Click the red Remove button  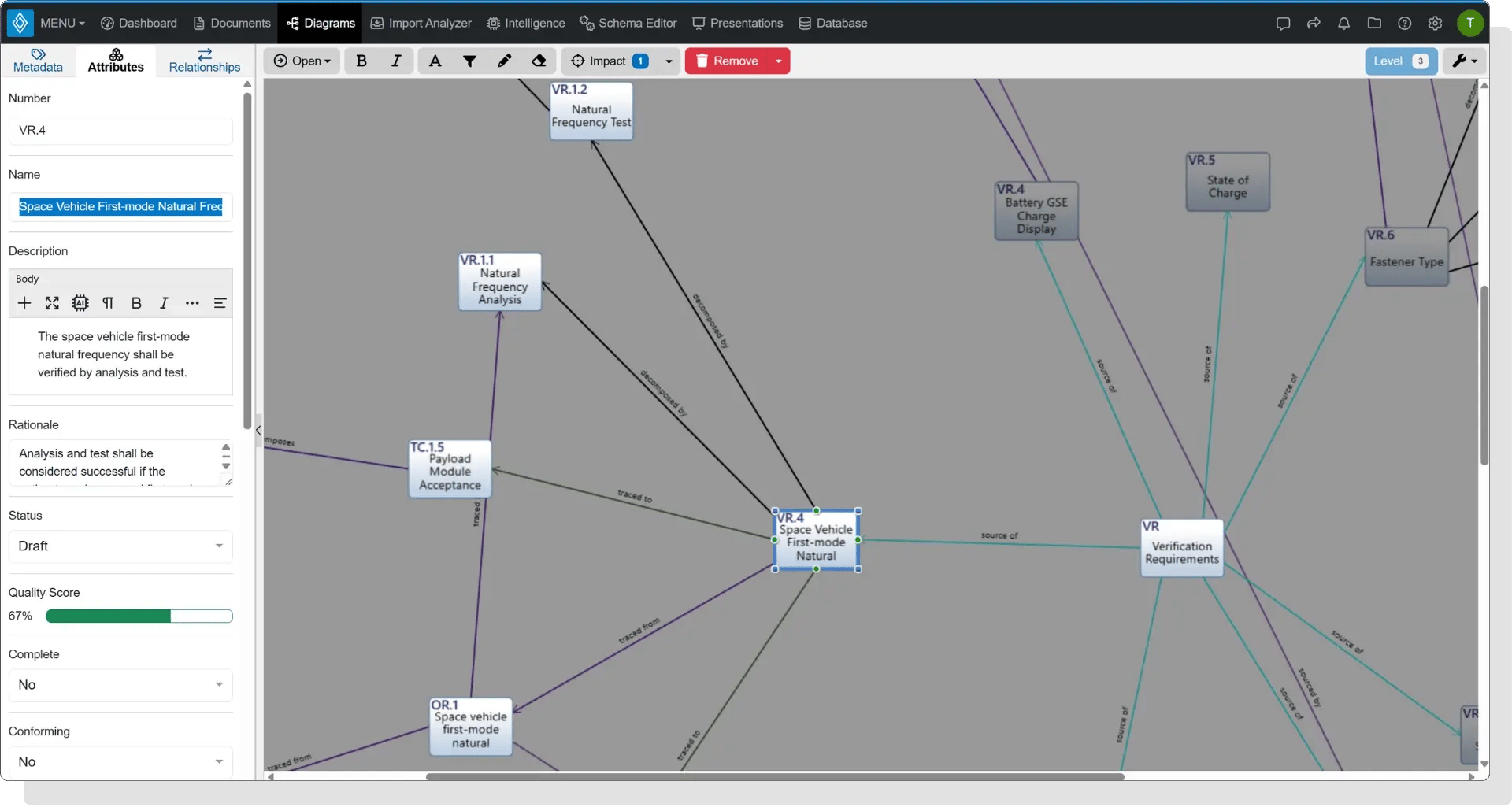tap(726, 61)
